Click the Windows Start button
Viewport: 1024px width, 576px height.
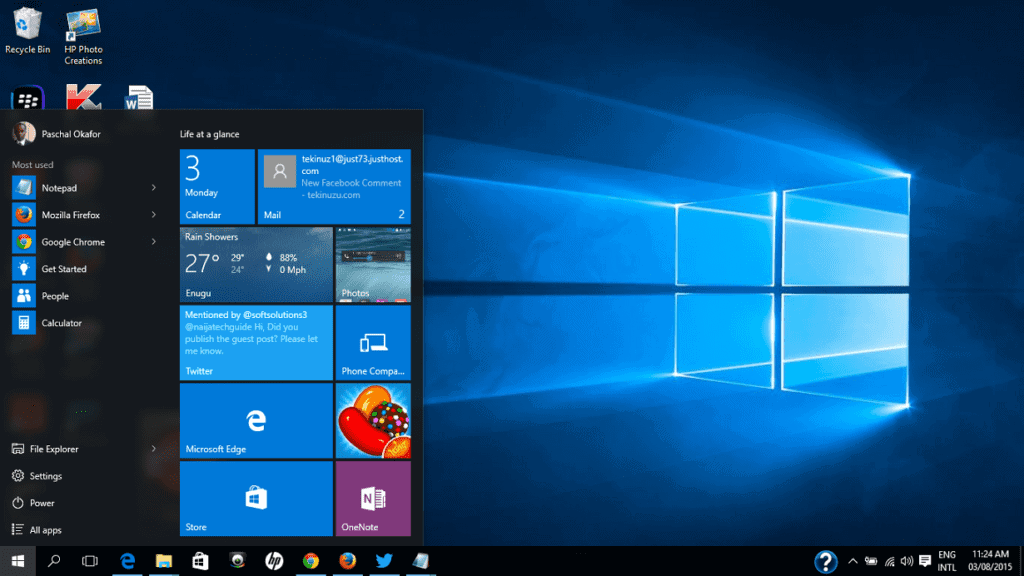[x=18, y=561]
